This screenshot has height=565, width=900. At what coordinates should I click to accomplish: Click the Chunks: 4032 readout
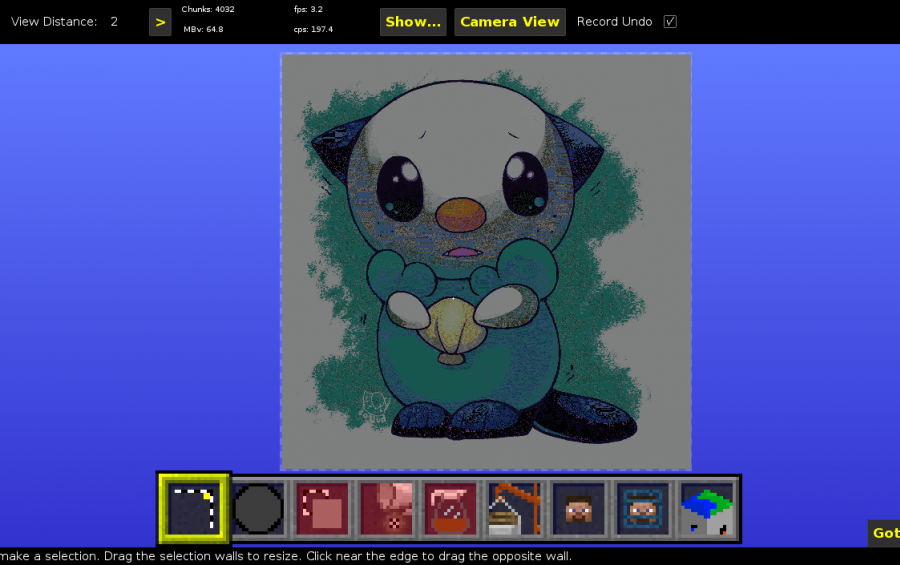(208, 9)
